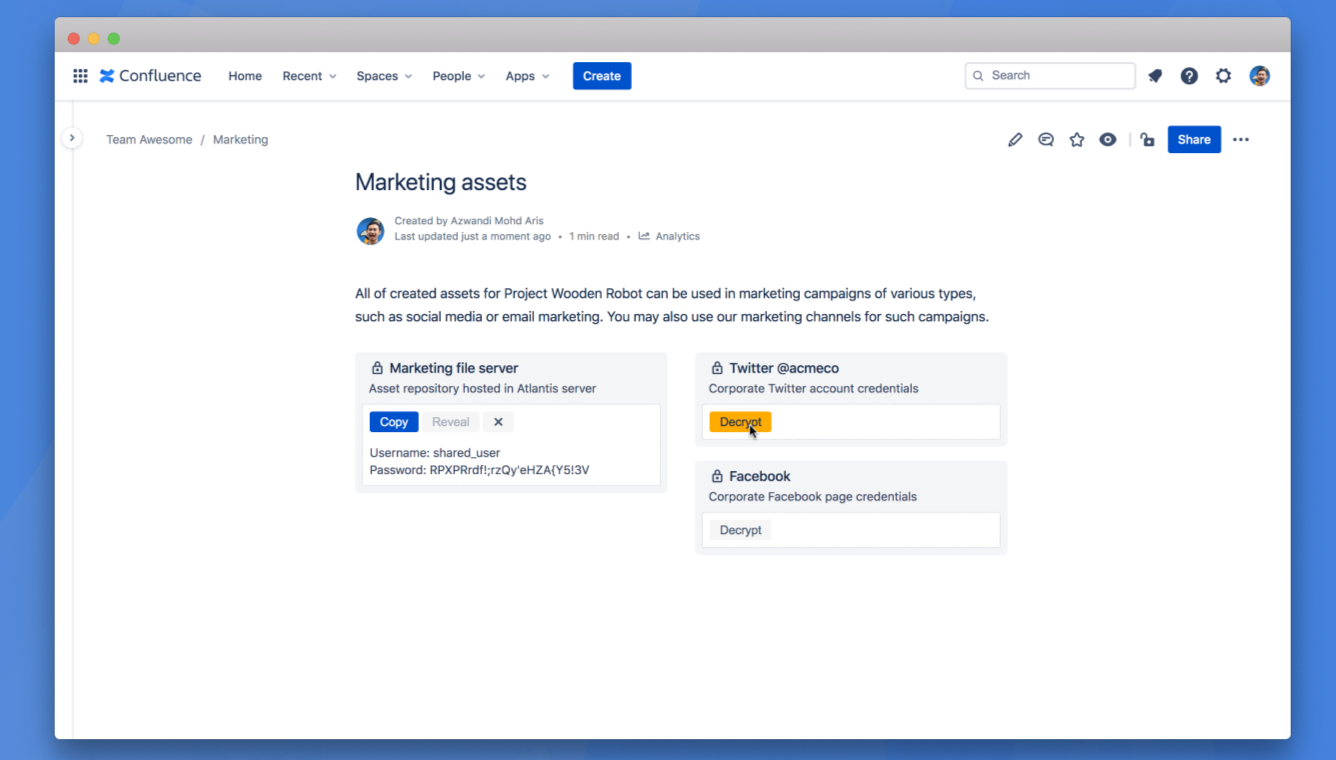Click the Analytics chart icon
The height and width of the screenshot is (760, 1336).
point(644,237)
